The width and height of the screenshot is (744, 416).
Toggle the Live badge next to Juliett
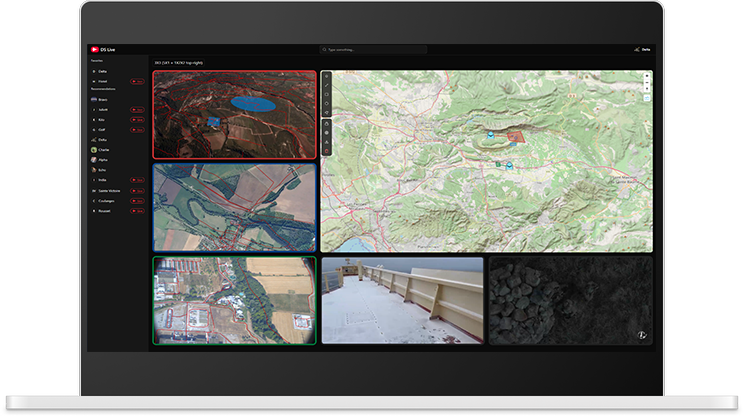coord(136,110)
